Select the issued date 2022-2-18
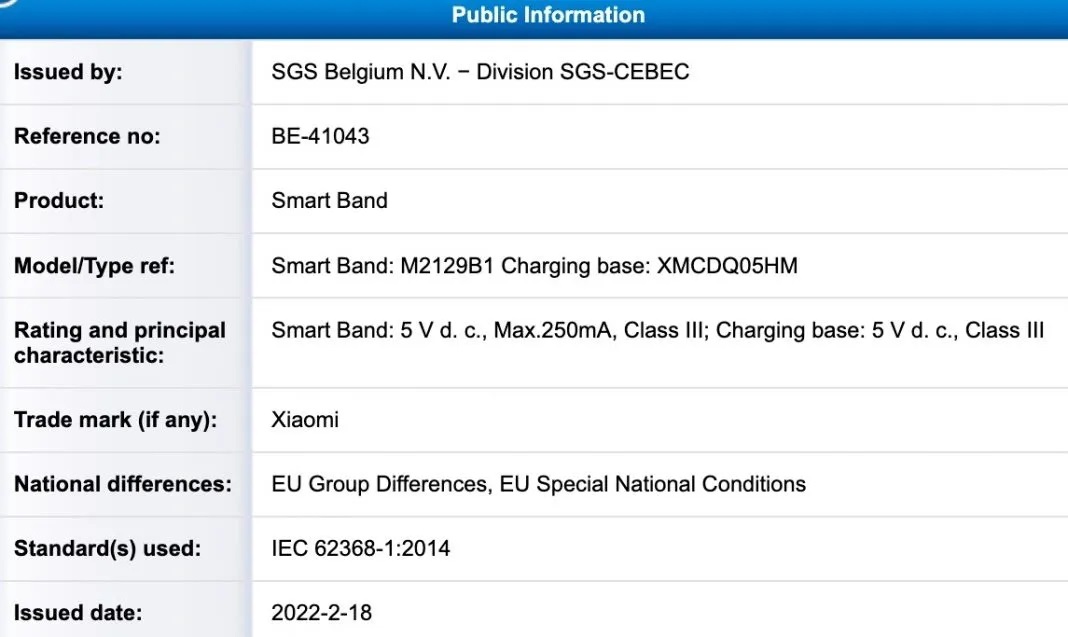 [x=321, y=613]
